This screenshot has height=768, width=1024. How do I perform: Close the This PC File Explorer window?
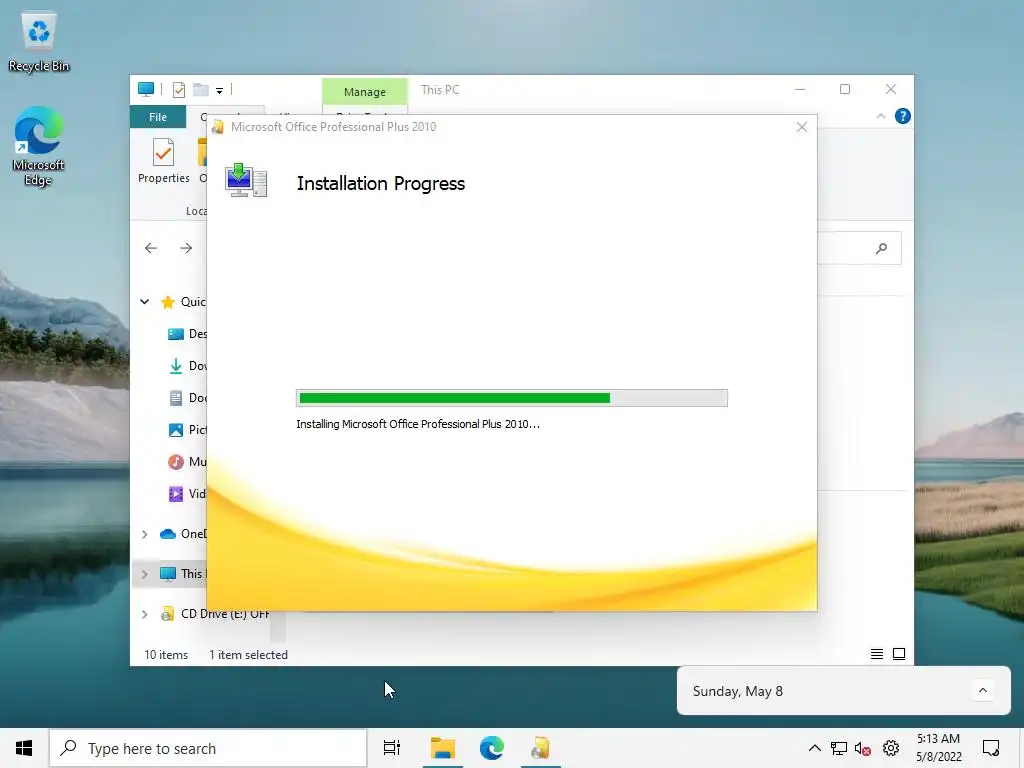(x=891, y=89)
